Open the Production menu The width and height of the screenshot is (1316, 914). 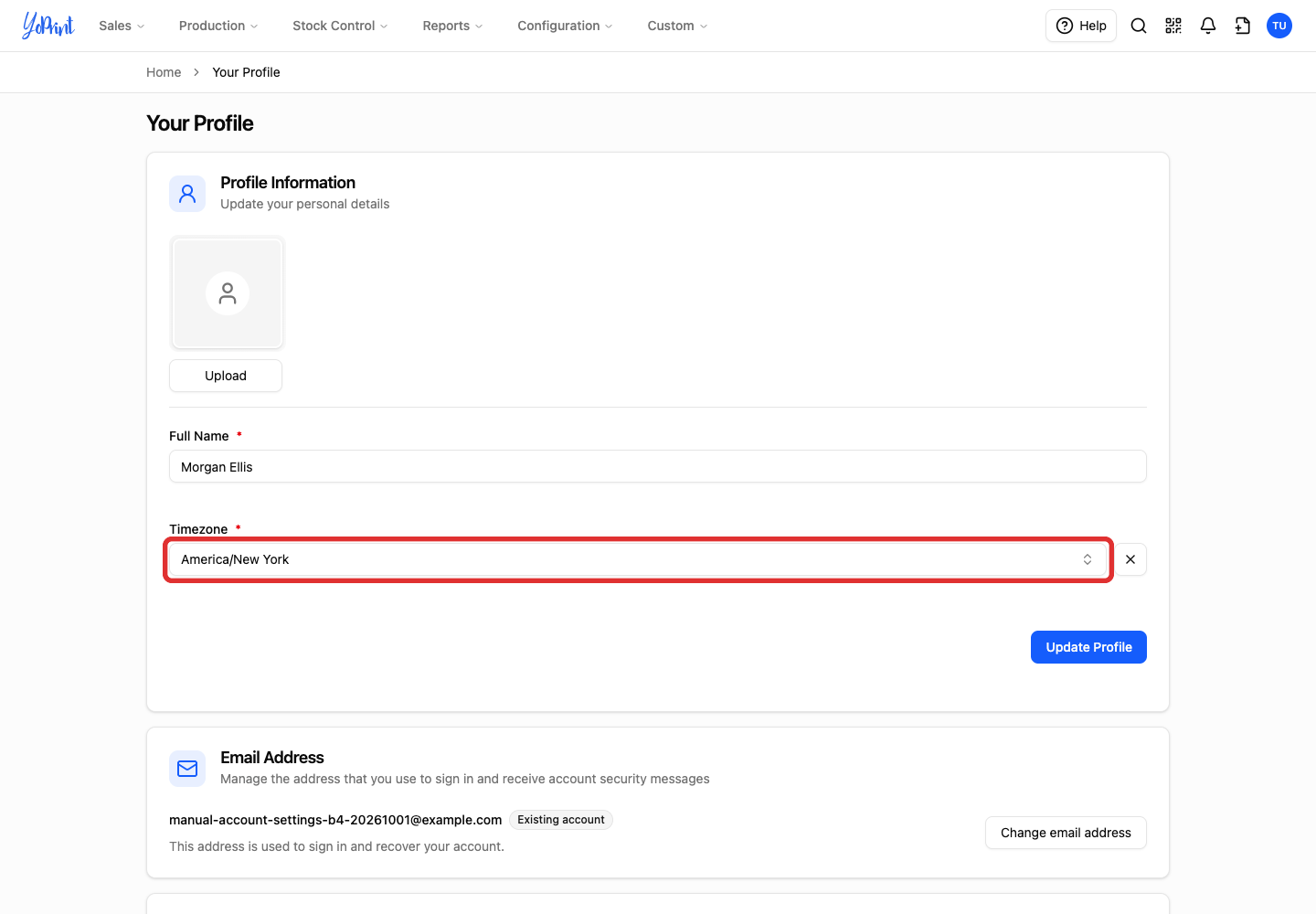[x=218, y=26]
